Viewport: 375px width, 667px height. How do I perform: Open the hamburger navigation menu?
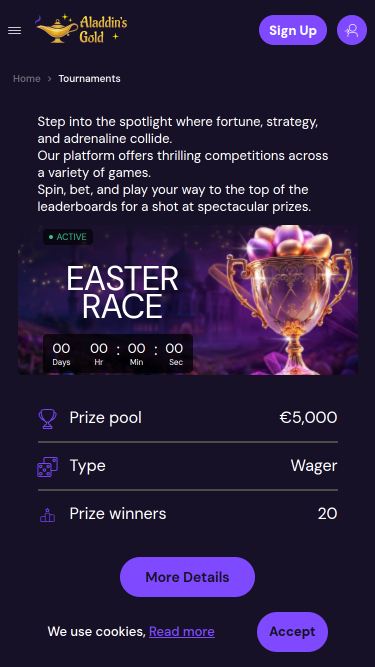point(14,31)
